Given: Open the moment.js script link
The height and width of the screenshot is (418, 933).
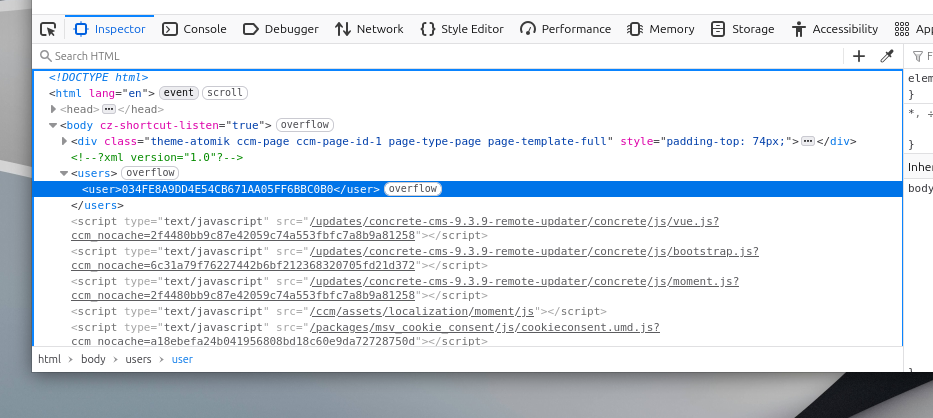Looking at the screenshot, I should 405,288.
